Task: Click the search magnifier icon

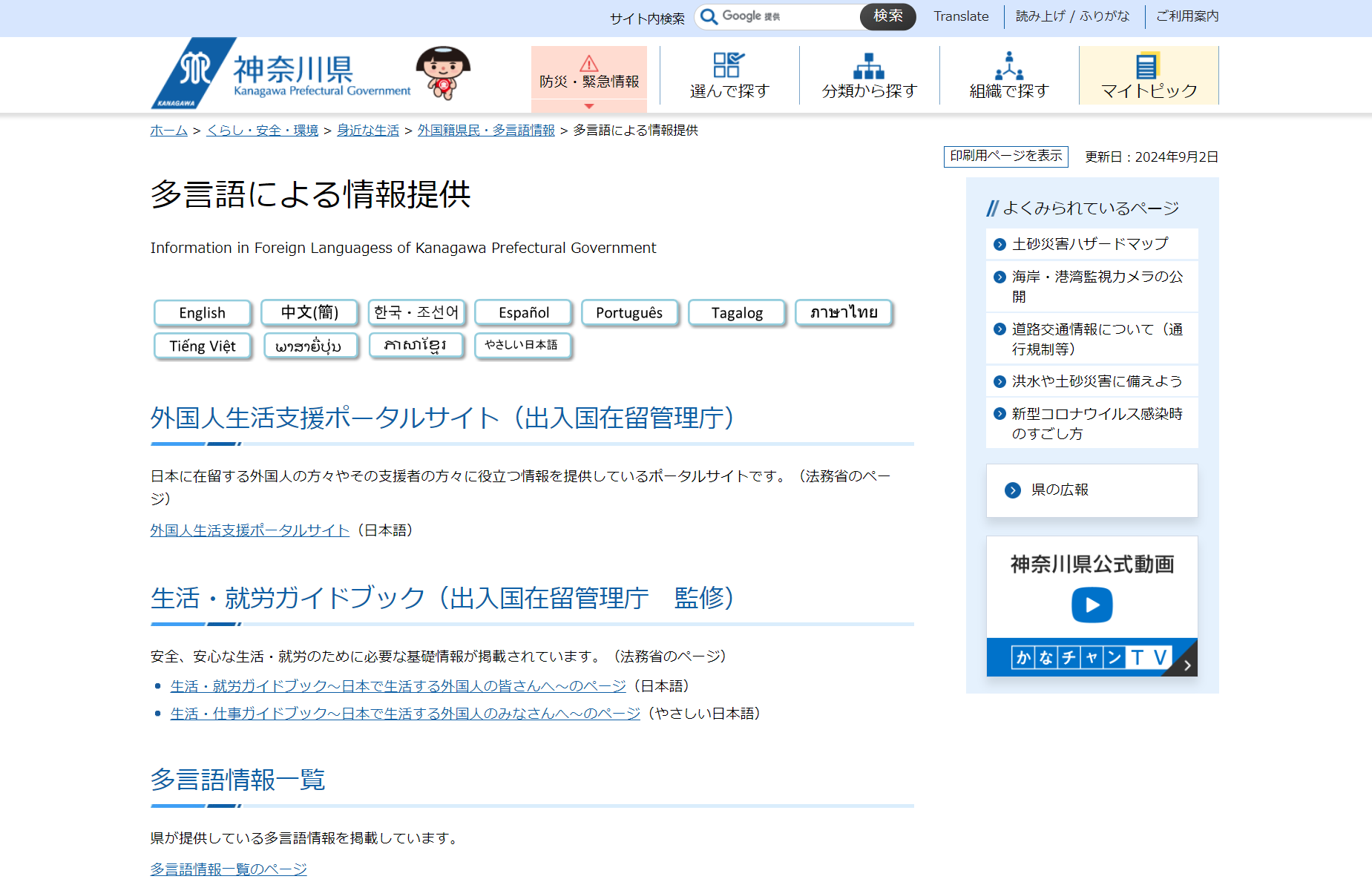Action: [709, 16]
